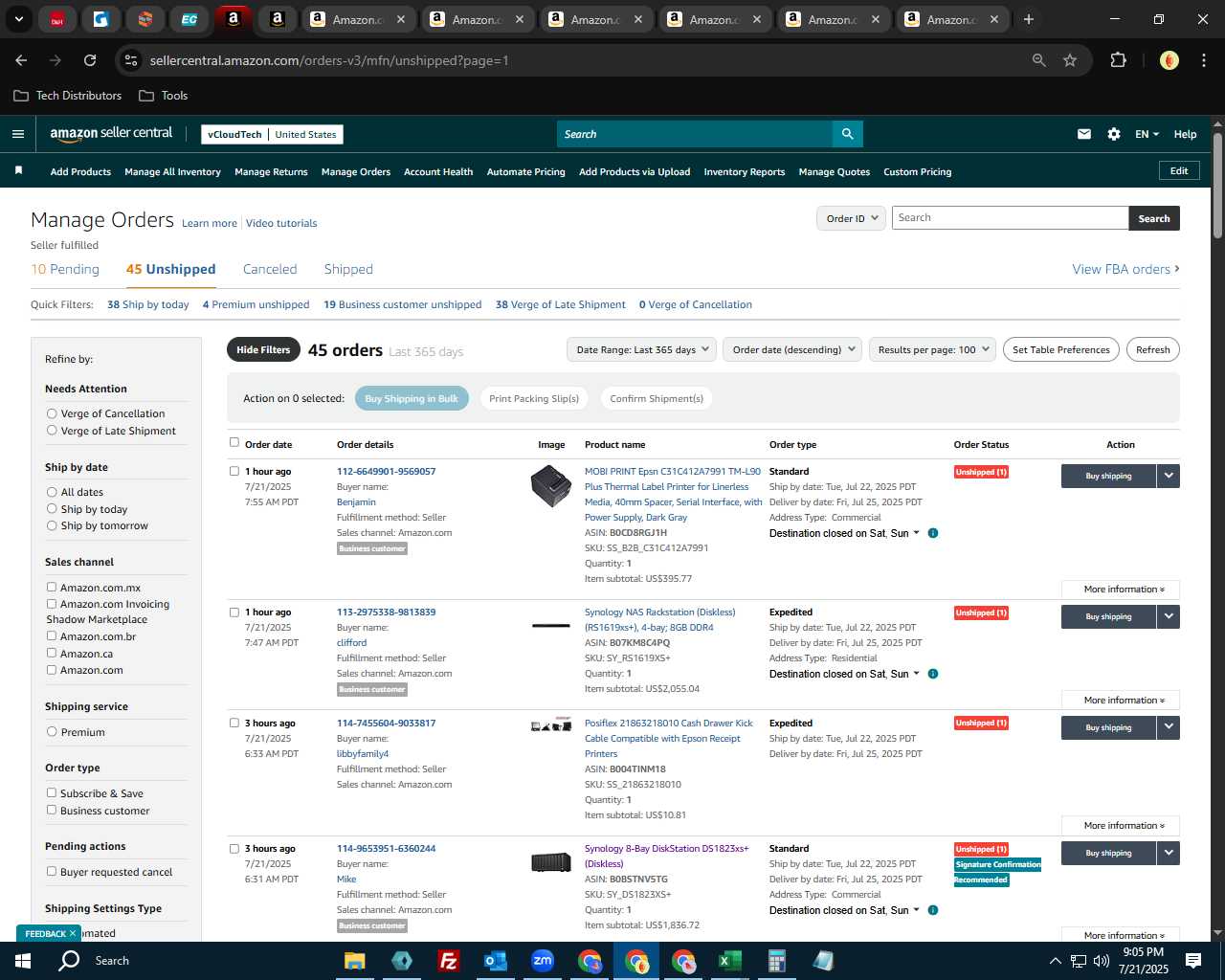Open FileZilla from the taskbar
This screenshot has height=980, width=1225.
click(x=448, y=961)
